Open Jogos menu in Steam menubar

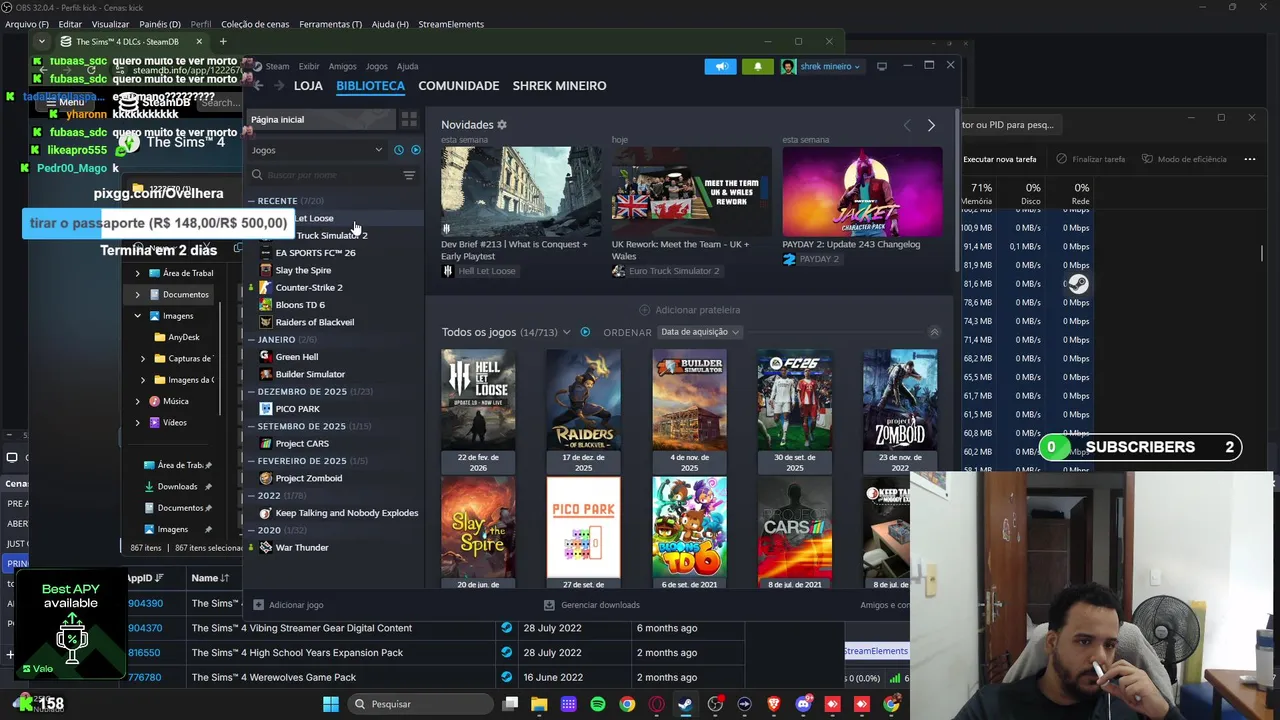[376, 66]
